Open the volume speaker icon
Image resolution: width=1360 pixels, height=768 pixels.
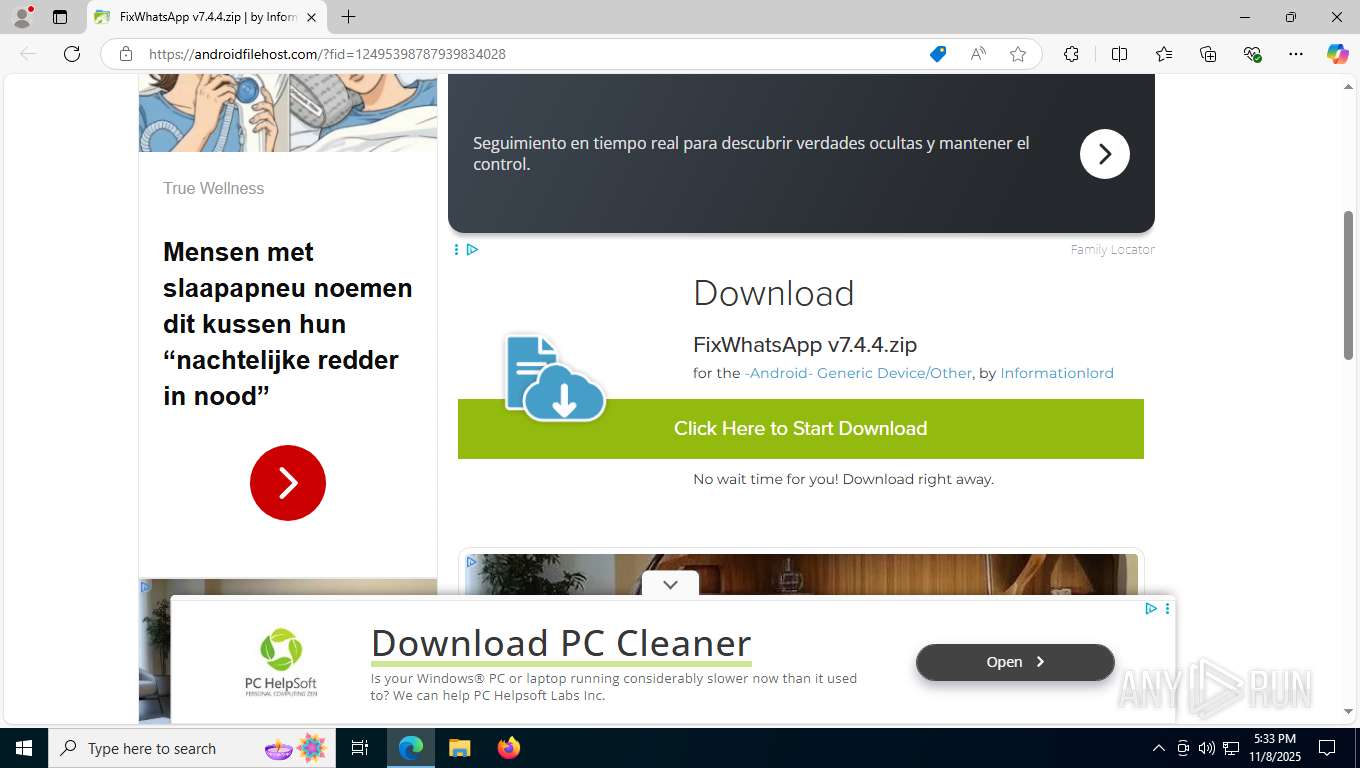(x=1207, y=748)
